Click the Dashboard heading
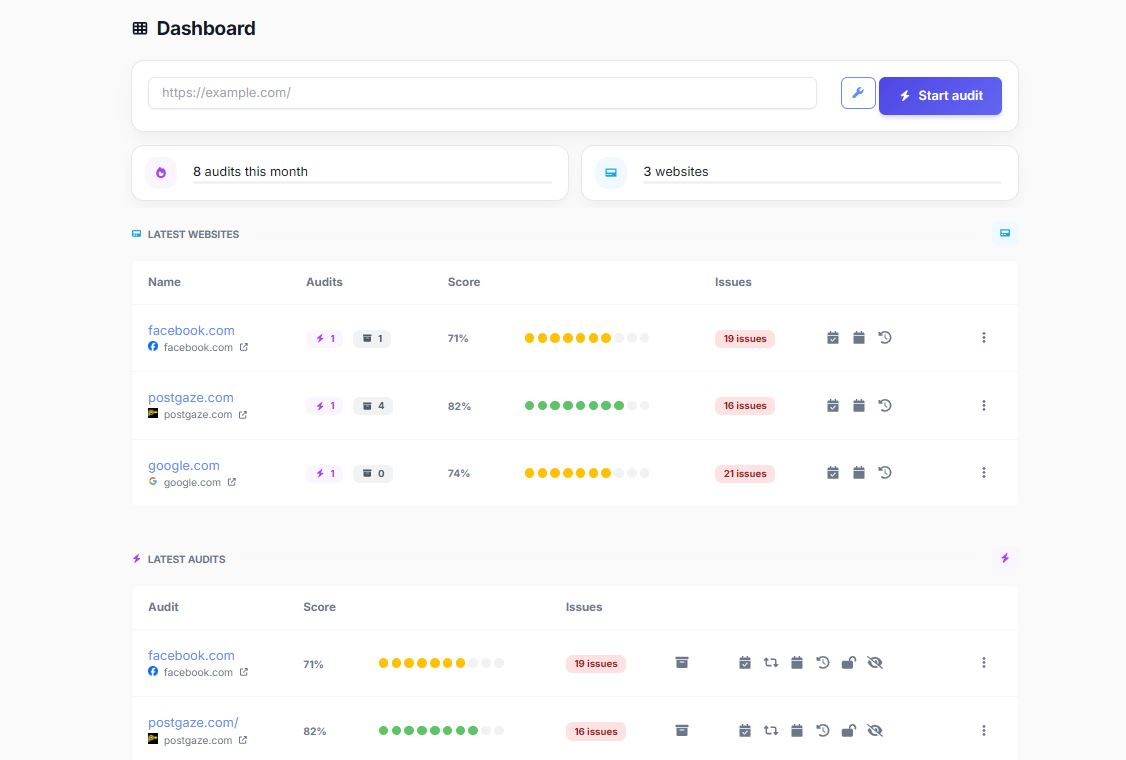The width and height of the screenshot is (1126, 760). pos(205,28)
